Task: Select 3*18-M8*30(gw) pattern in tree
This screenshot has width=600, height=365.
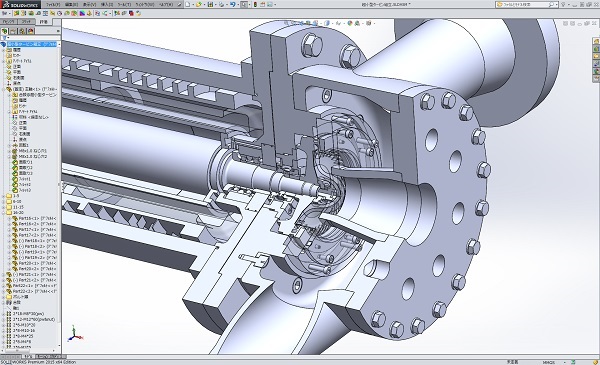Action: 25,314
